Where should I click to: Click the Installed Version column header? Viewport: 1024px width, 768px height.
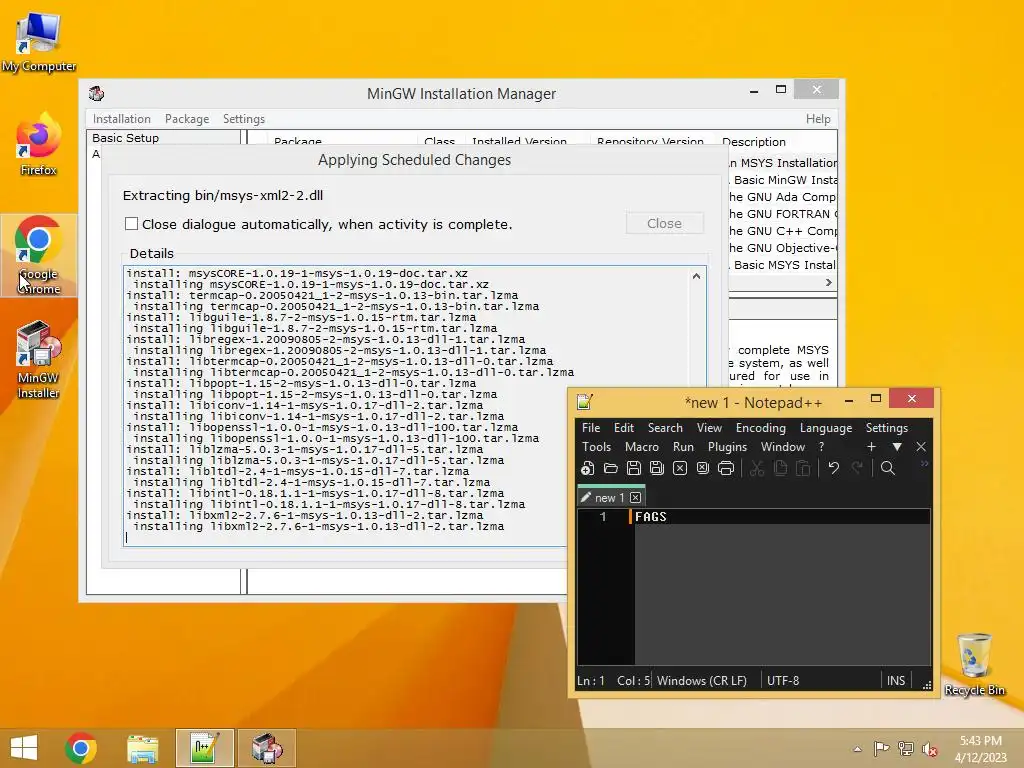pyautogui.click(x=519, y=141)
